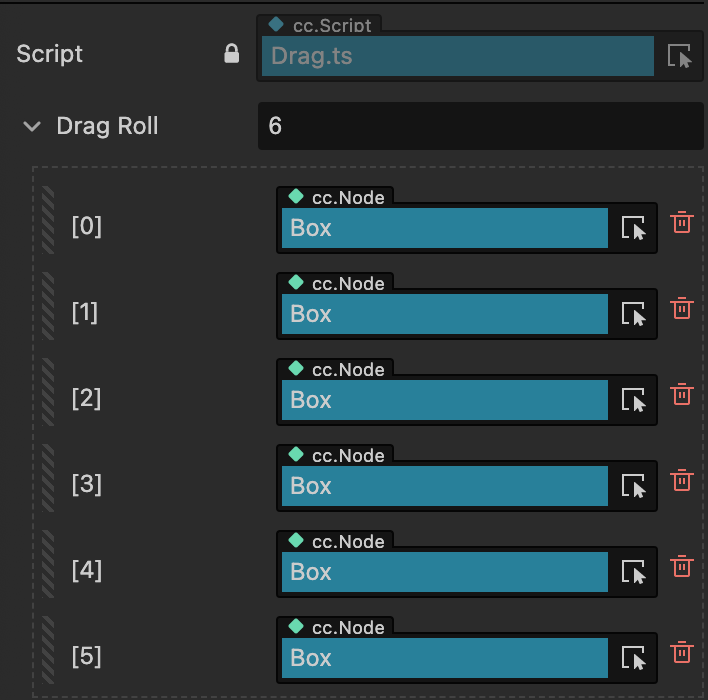The image size is (708, 700).
Task: Grab the drag handle of element [1]
Action: point(48,314)
